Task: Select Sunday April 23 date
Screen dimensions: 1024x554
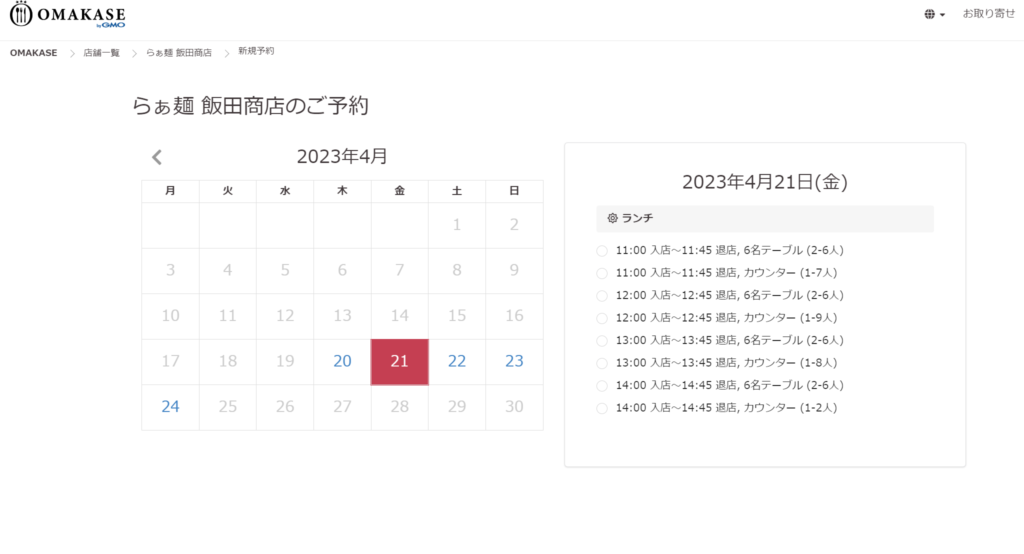Action: [514, 361]
